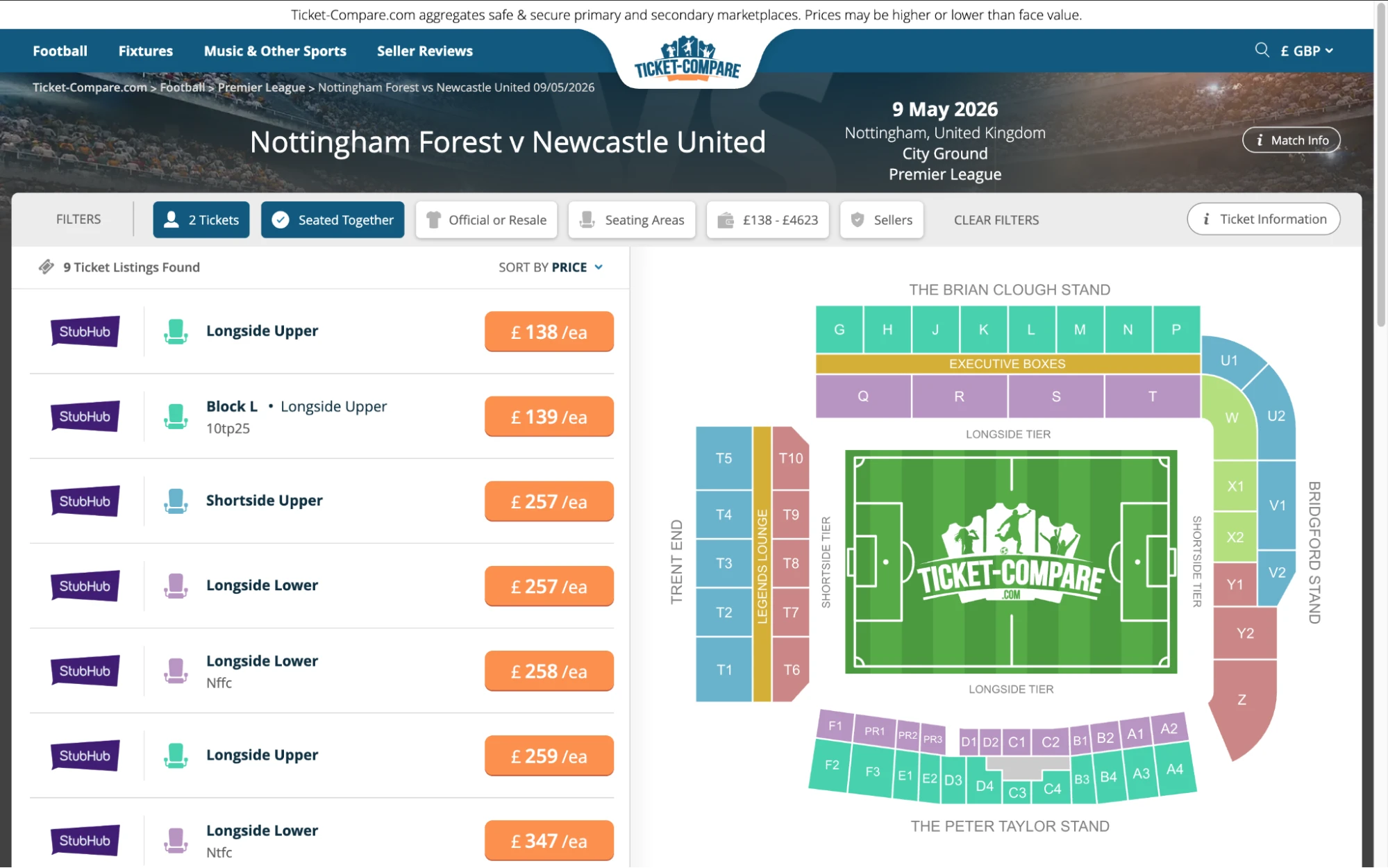Click the Ticket-Compare logo

(x=687, y=61)
